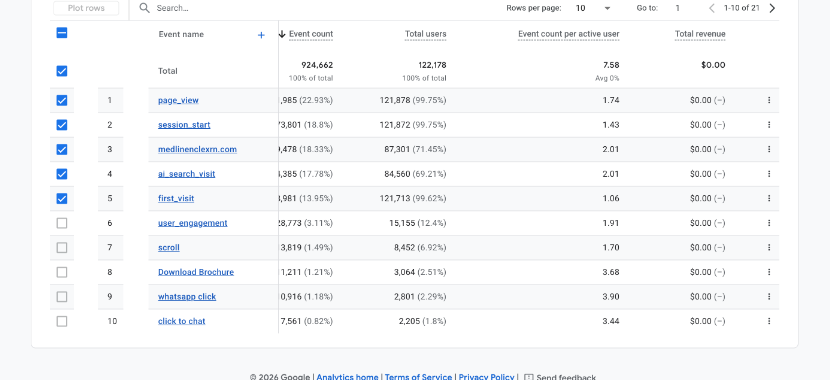Add a dimension with the plus icon

tap(261, 35)
